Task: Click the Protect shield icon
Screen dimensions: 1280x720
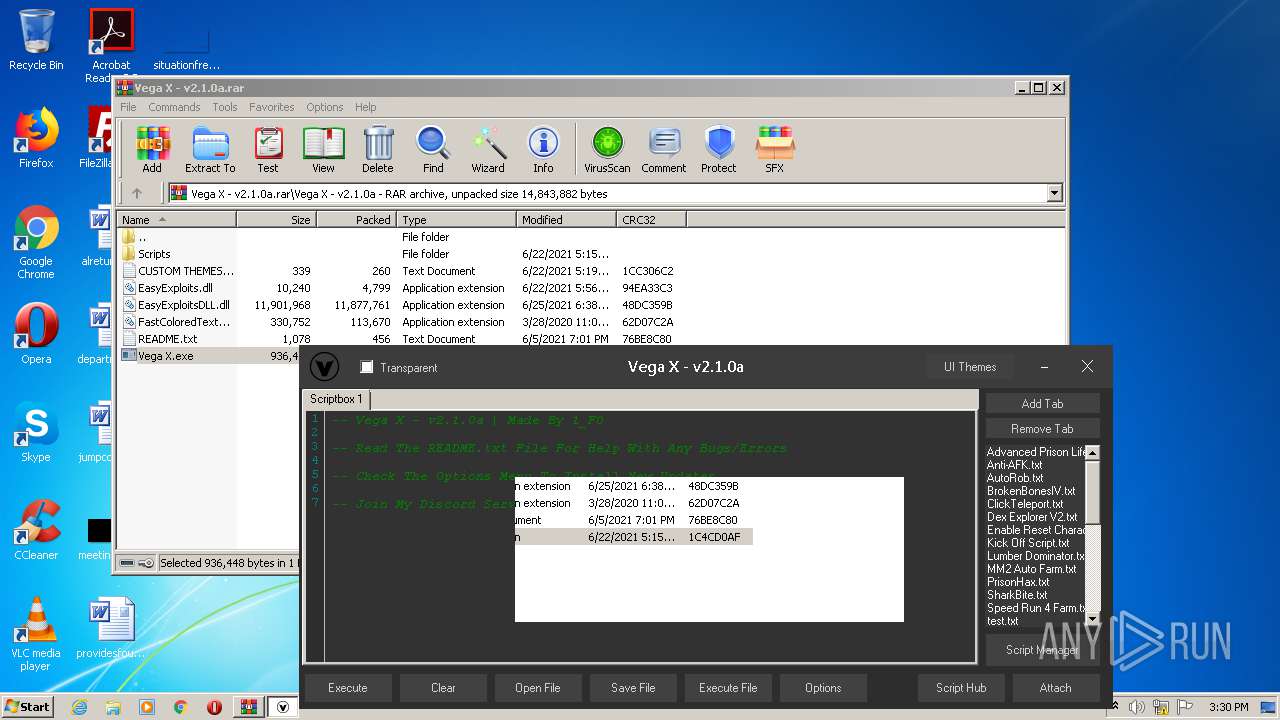Action: 719,150
